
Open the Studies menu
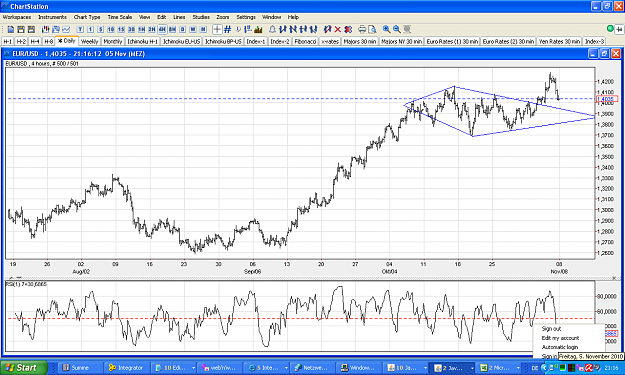201,17
